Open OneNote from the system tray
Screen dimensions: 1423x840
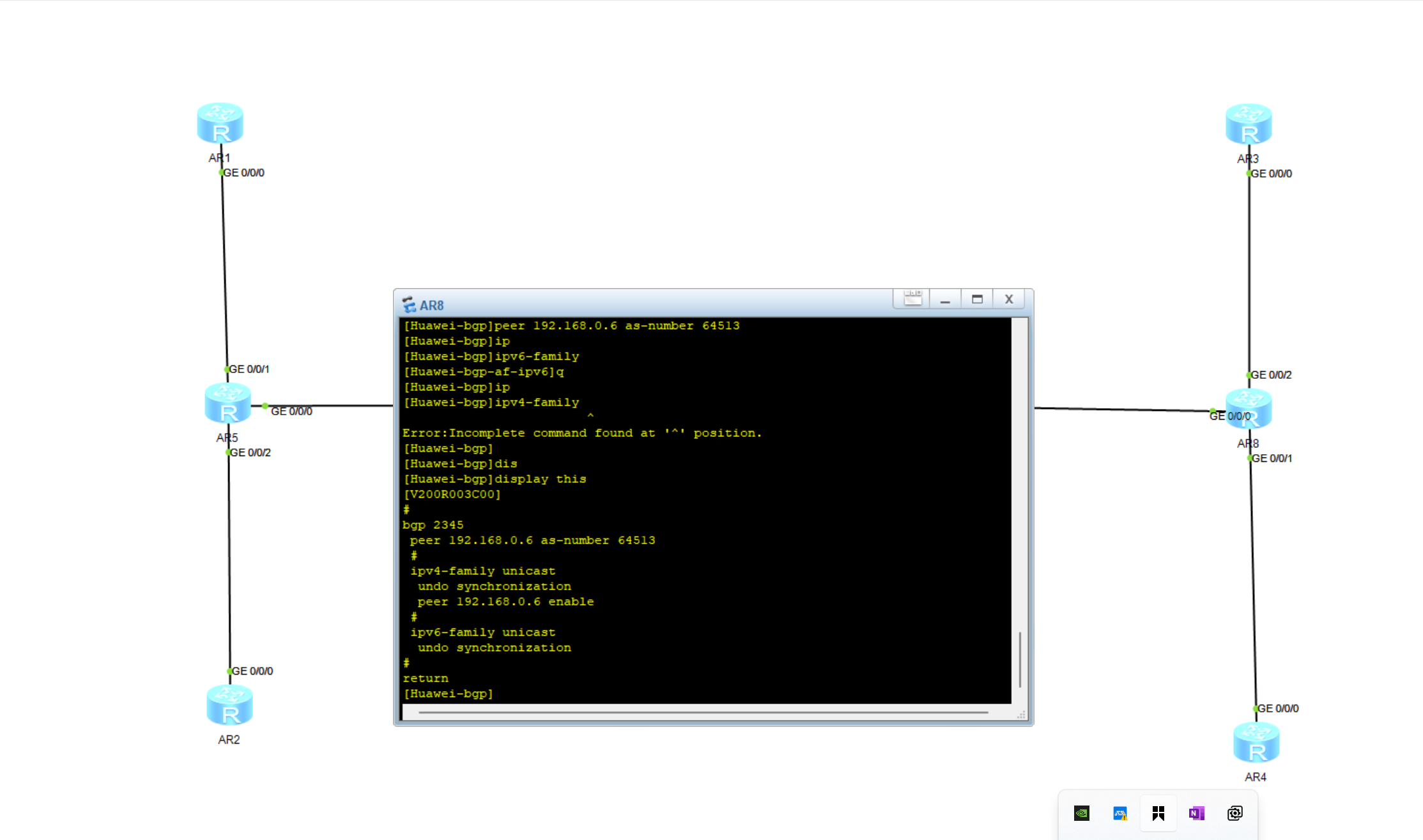(x=1196, y=813)
